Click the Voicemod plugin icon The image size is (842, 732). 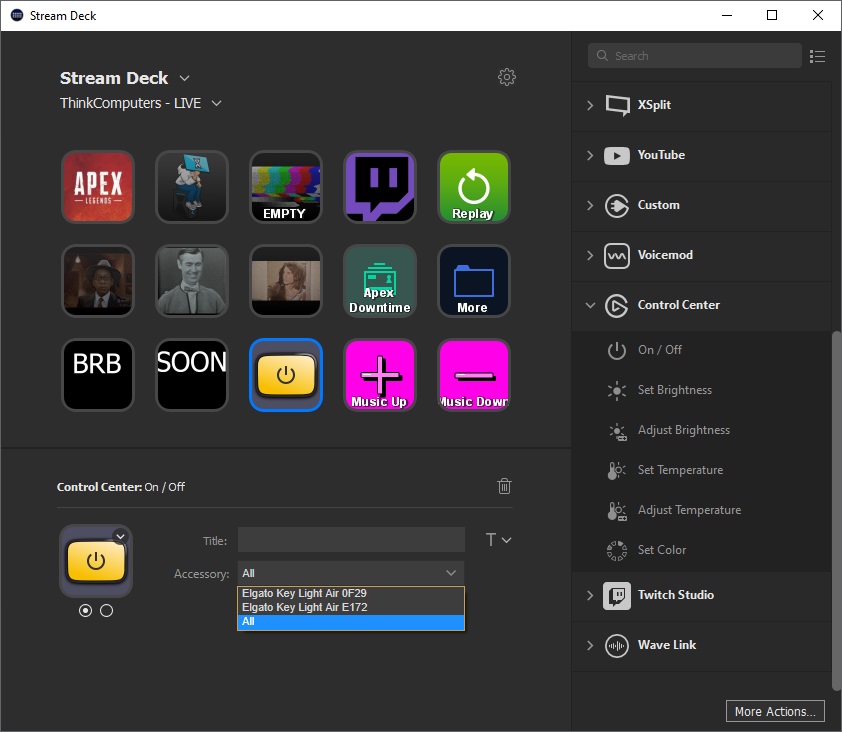click(616, 256)
